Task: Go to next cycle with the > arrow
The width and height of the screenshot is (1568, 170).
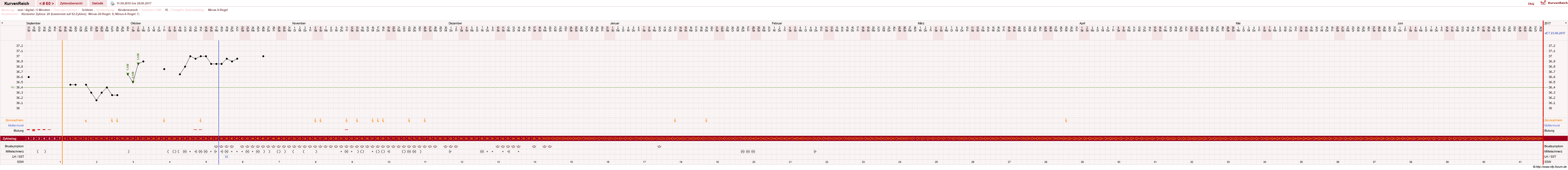Action: pos(52,3)
